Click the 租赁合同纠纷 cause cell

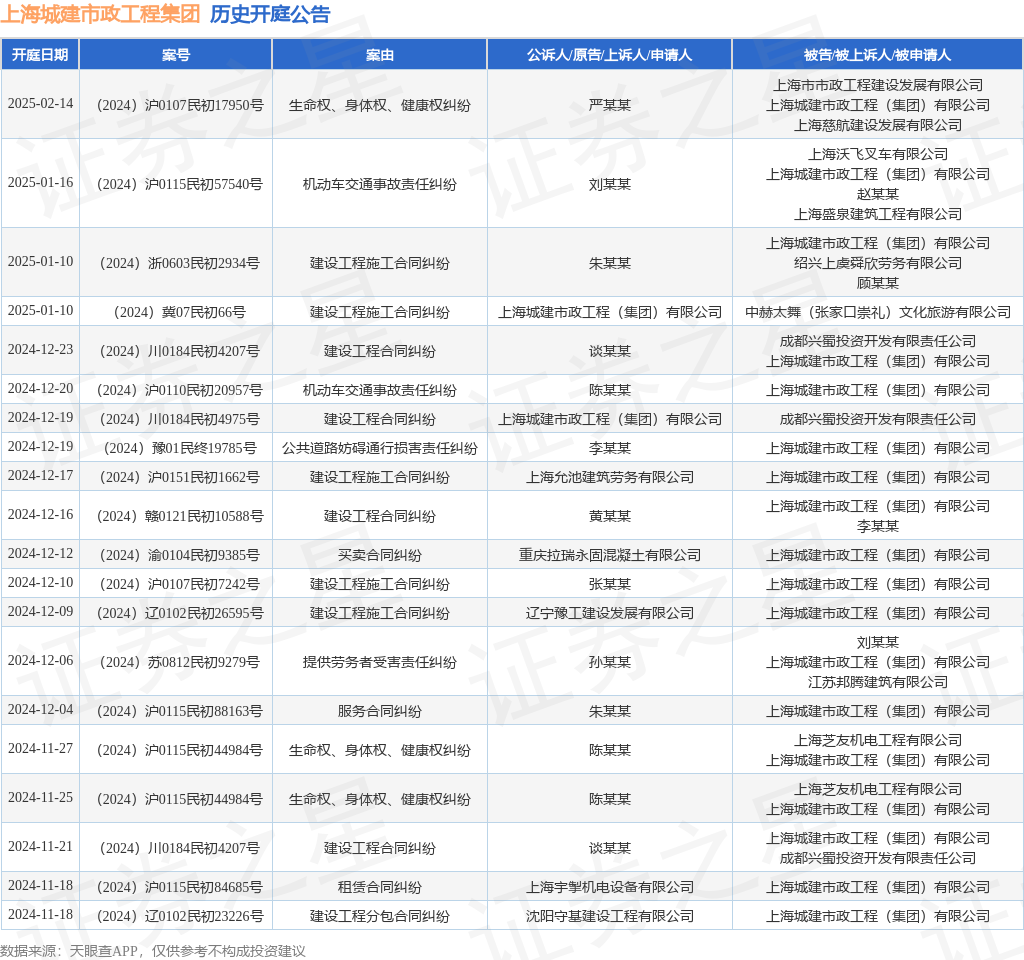click(x=379, y=888)
